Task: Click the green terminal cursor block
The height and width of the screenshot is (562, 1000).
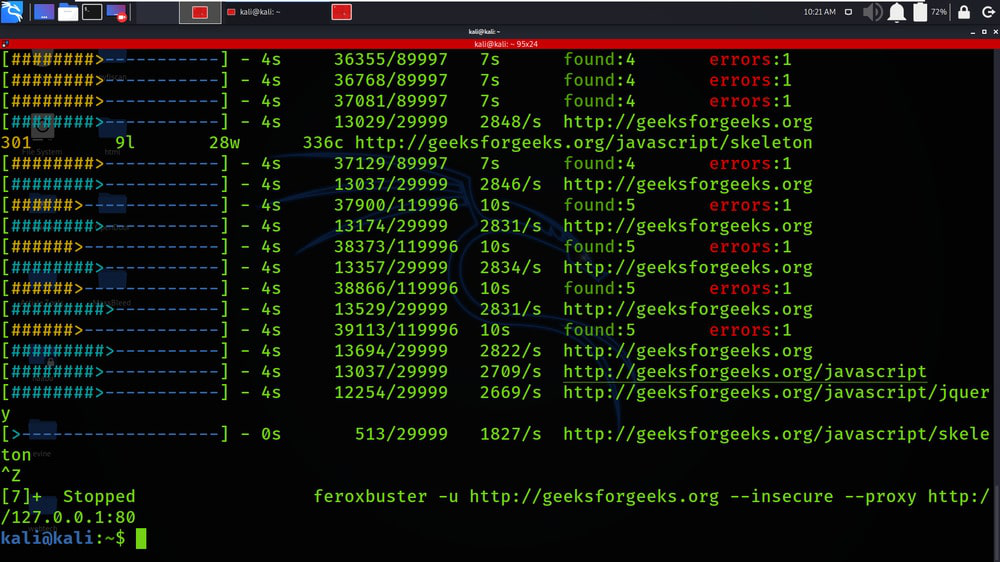Action: 141,538
